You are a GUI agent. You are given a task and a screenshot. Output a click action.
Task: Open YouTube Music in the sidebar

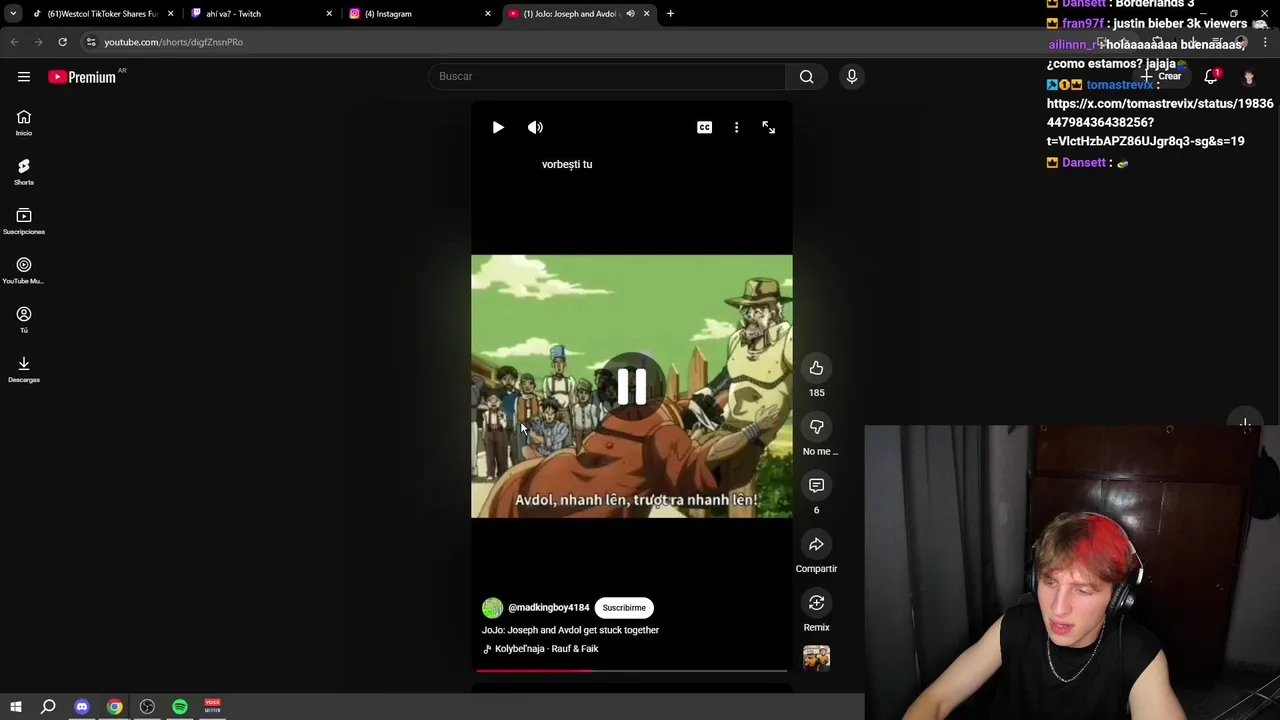coord(24,271)
